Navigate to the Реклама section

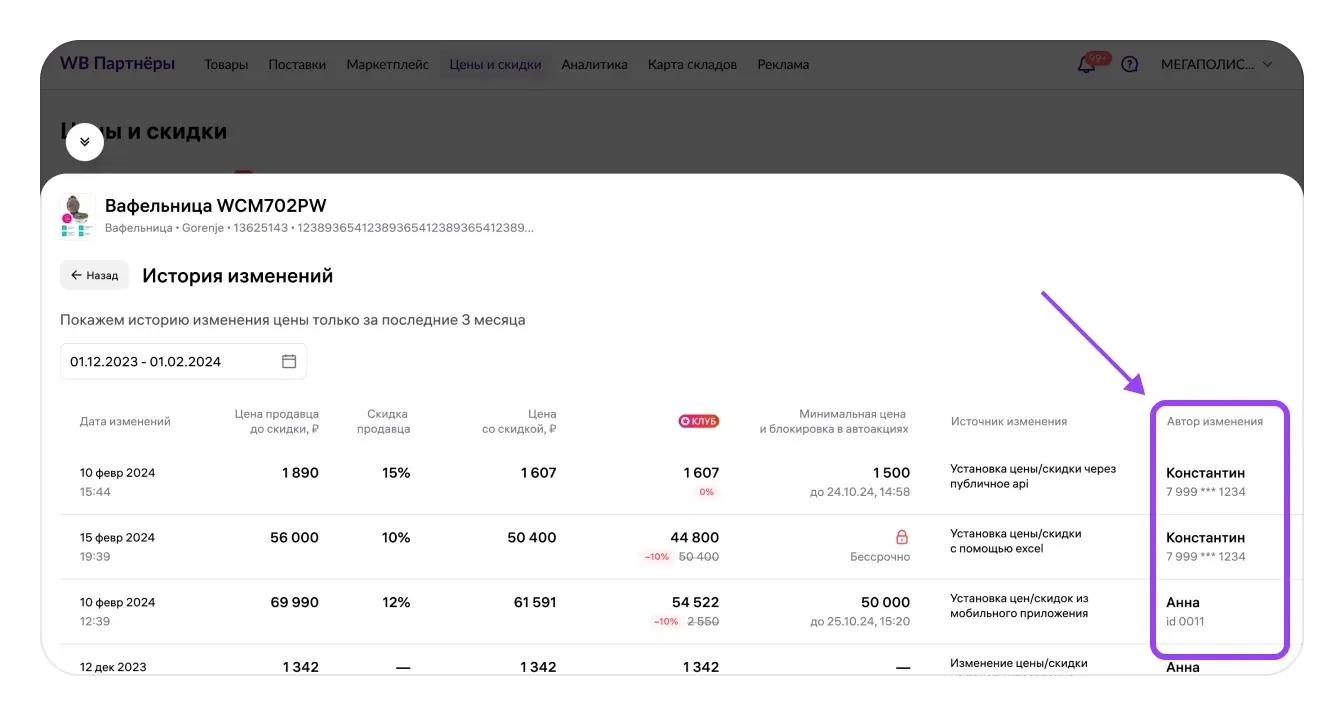(x=783, y=65)
